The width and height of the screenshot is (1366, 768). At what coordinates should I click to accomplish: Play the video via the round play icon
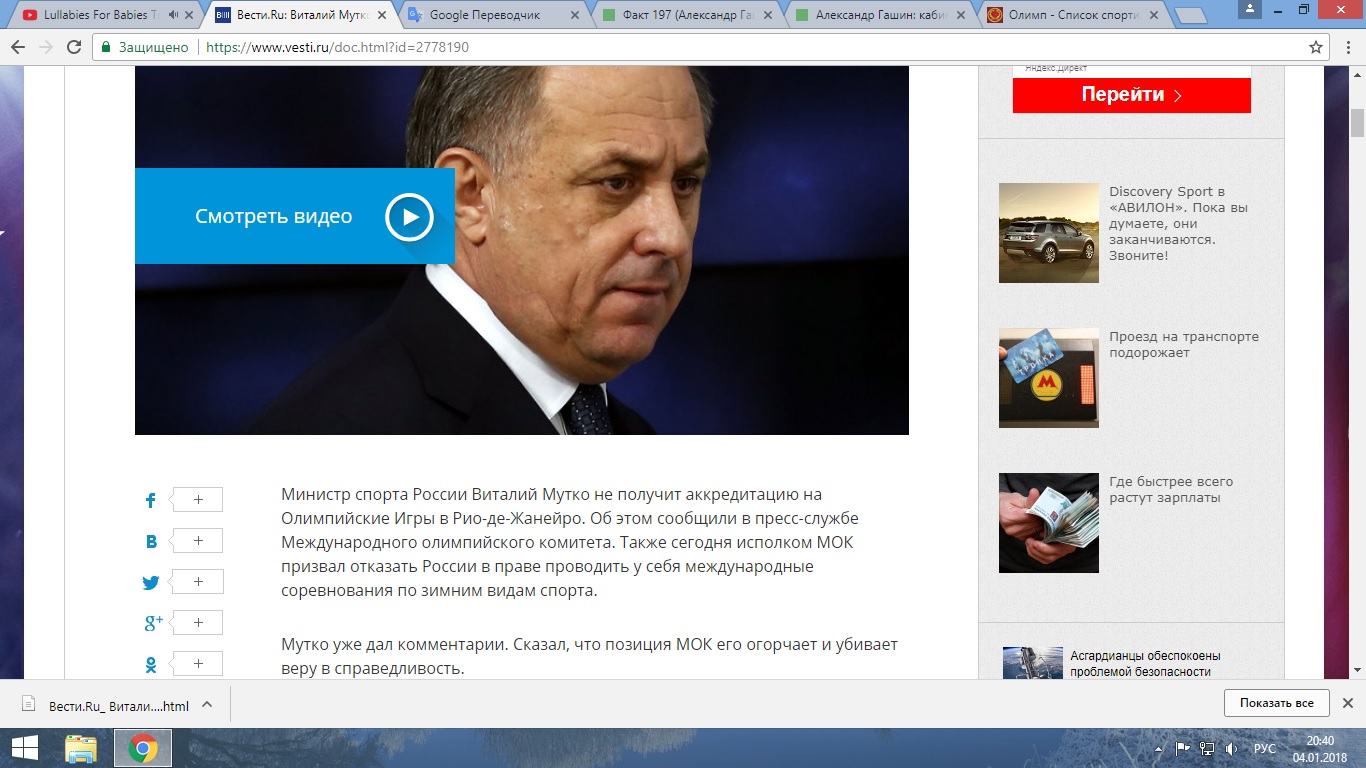coord(409,216)
